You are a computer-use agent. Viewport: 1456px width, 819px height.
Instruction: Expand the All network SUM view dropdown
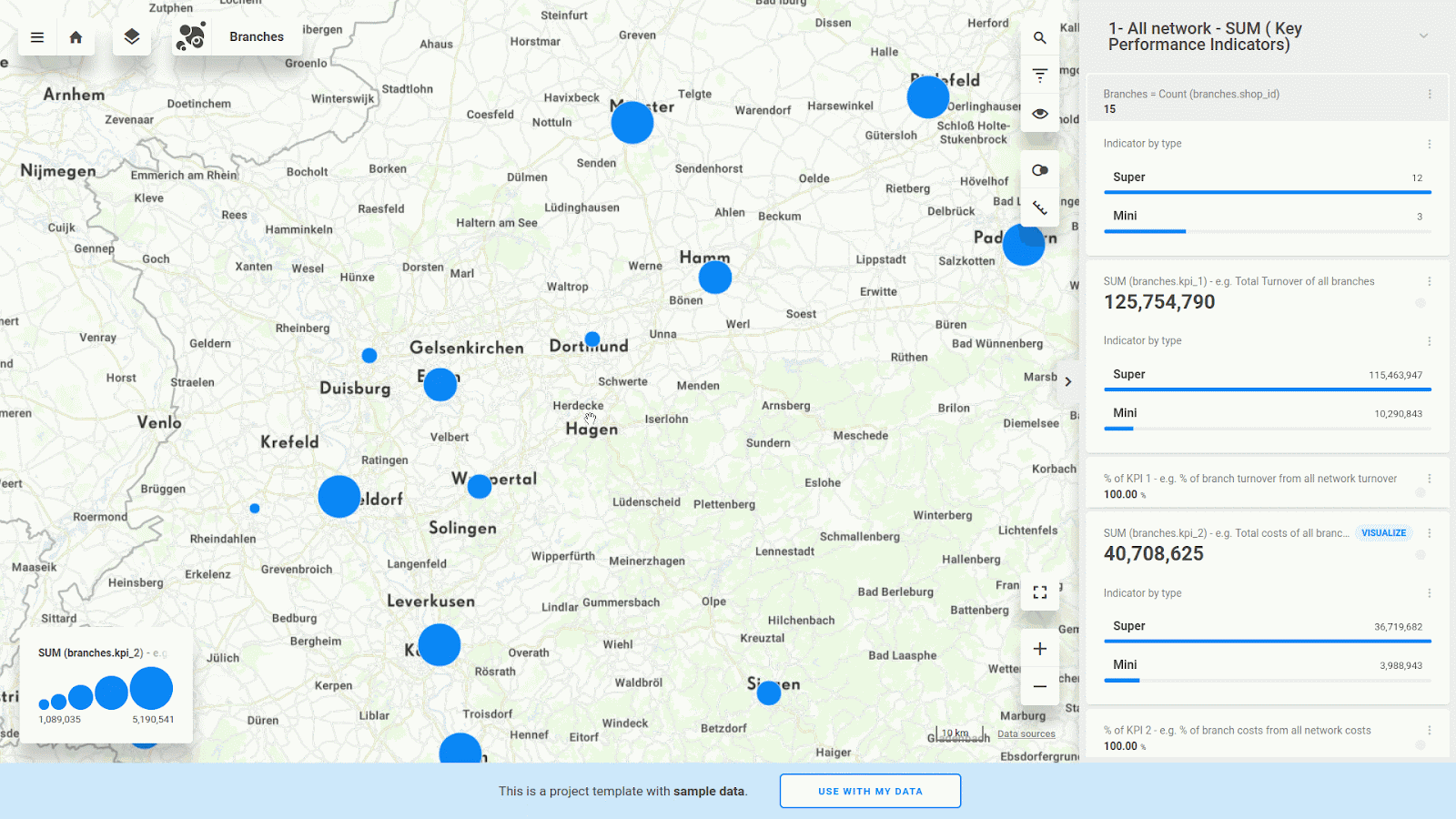pyautogui.click(x=1423, y=36)
